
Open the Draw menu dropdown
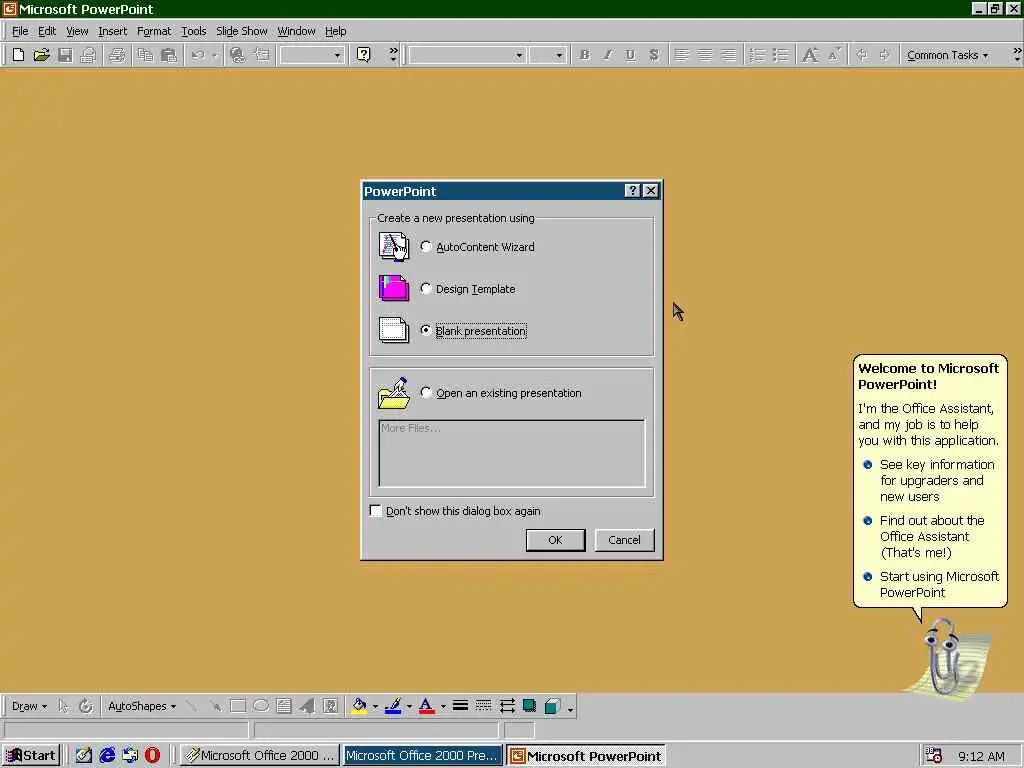click(x=29, y=706)
